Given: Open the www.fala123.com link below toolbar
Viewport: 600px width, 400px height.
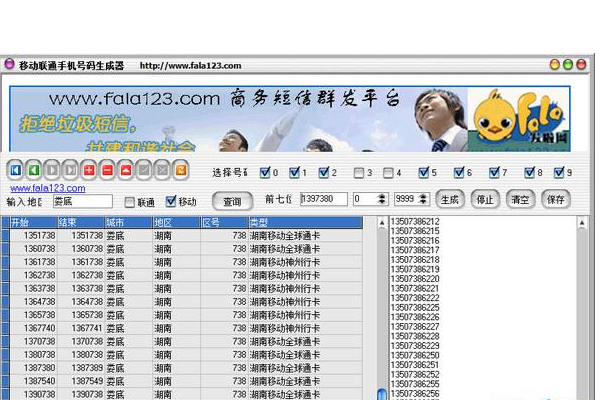Looking at the screenshot, I should pos(48,188).
